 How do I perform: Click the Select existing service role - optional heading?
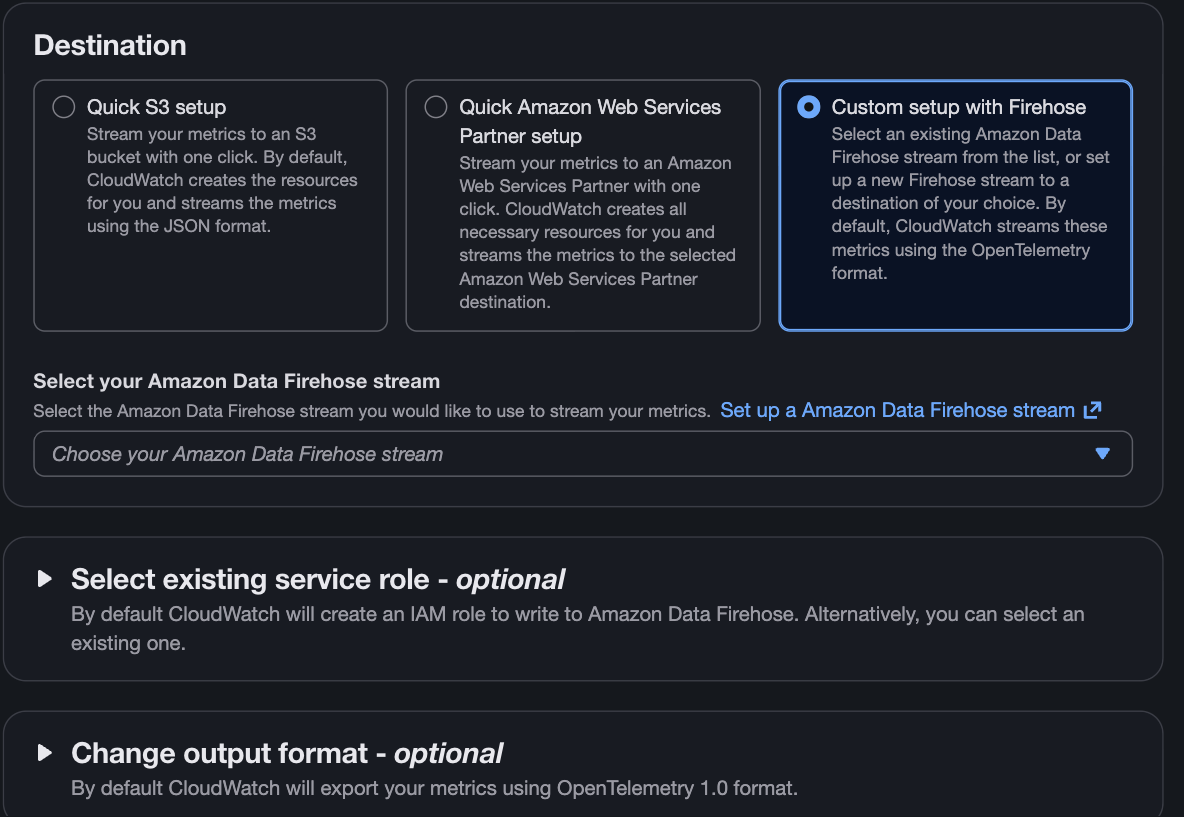click(318, 579)
